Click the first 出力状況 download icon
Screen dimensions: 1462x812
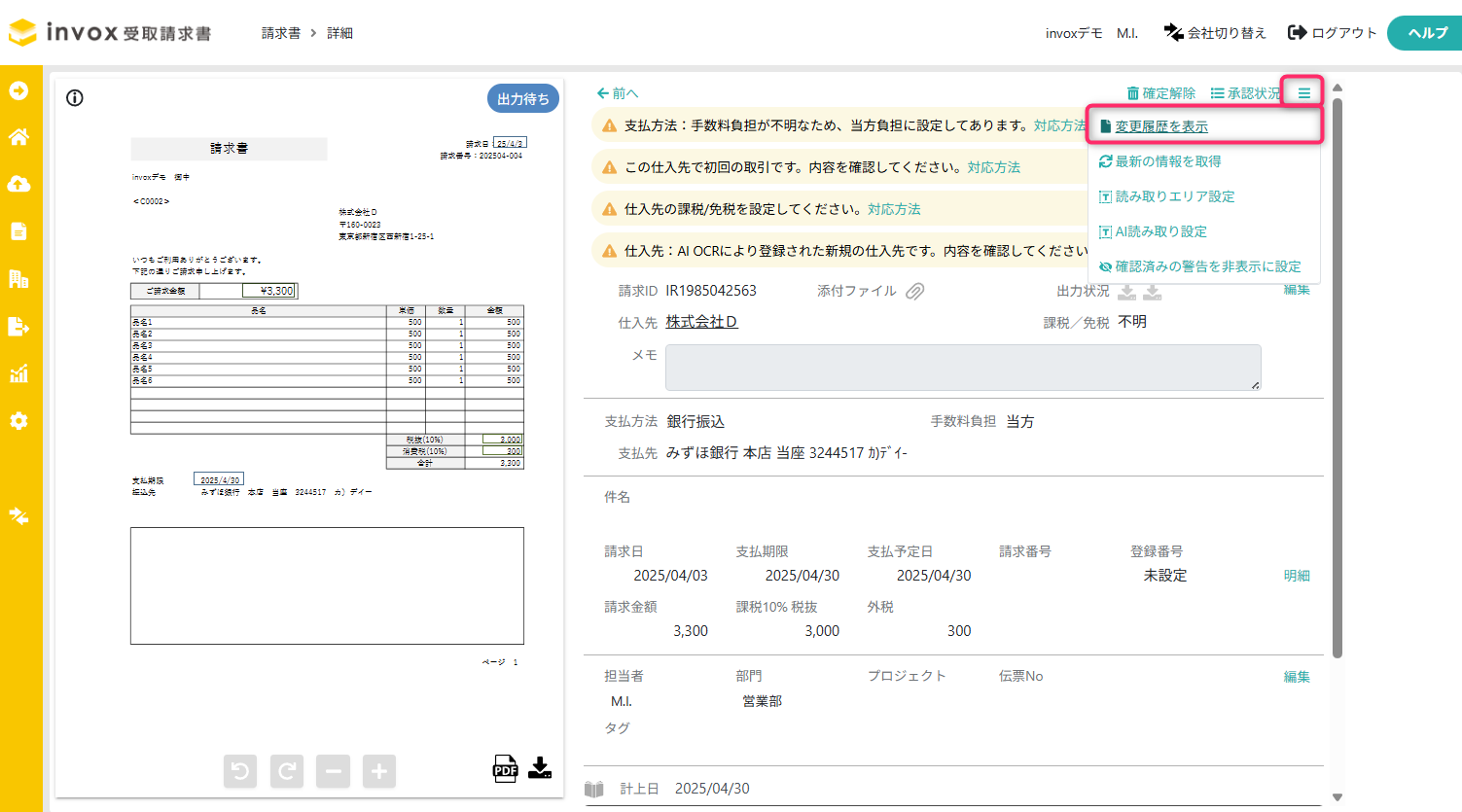pos(1127,292)
